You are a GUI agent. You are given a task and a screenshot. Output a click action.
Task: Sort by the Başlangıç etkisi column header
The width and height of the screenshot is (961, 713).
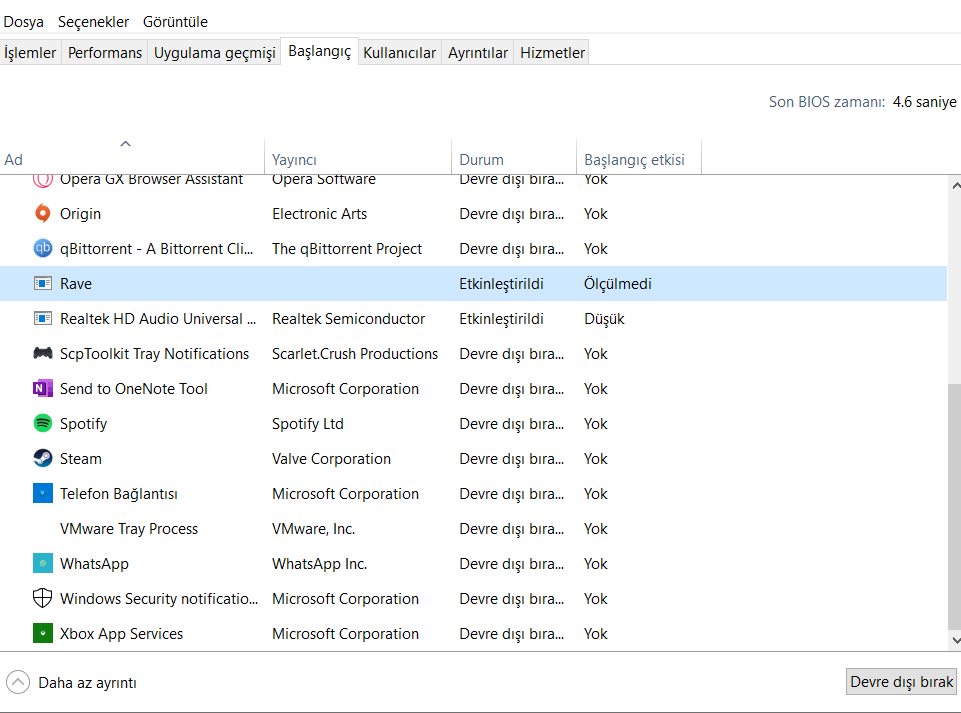[x=634, y=160]
